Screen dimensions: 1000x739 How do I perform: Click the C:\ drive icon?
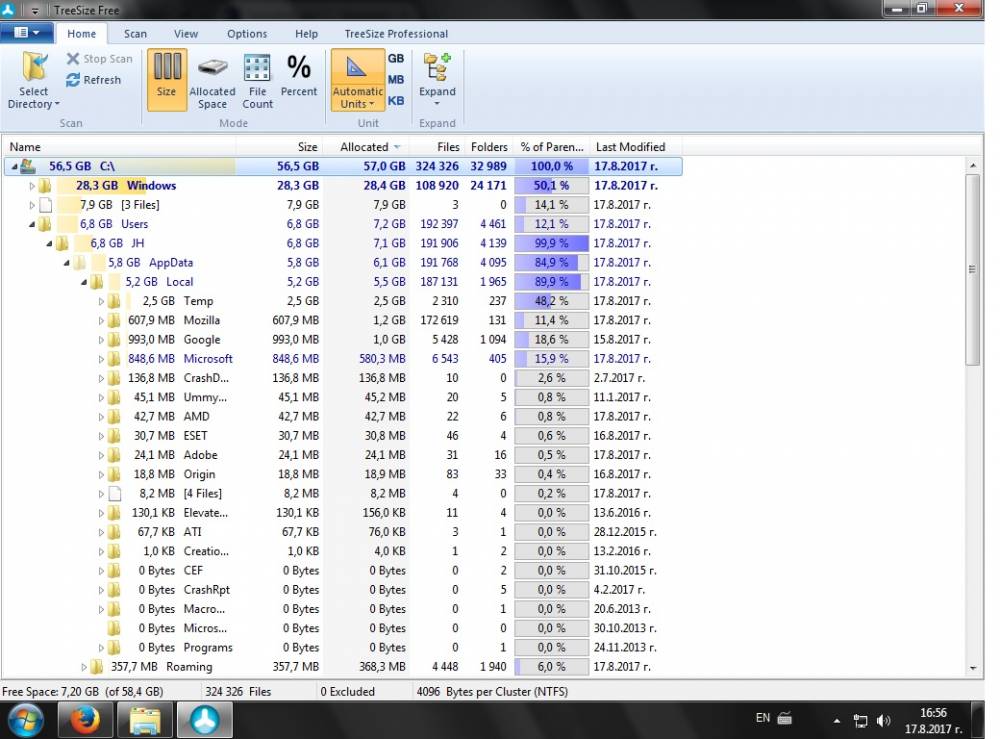click(x=27, y=166)
